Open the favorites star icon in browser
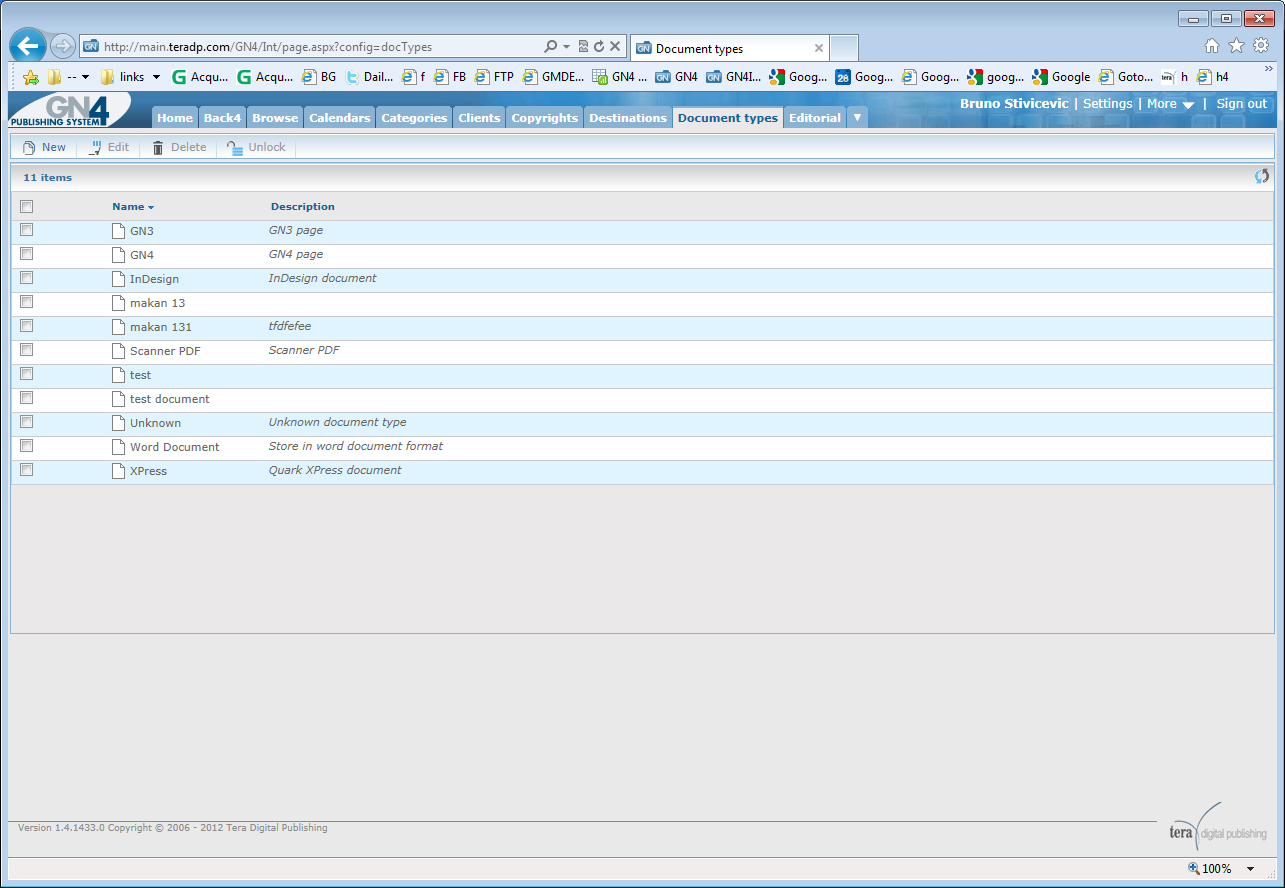This screenshot has width=1285, height=888. (1236, 46)
